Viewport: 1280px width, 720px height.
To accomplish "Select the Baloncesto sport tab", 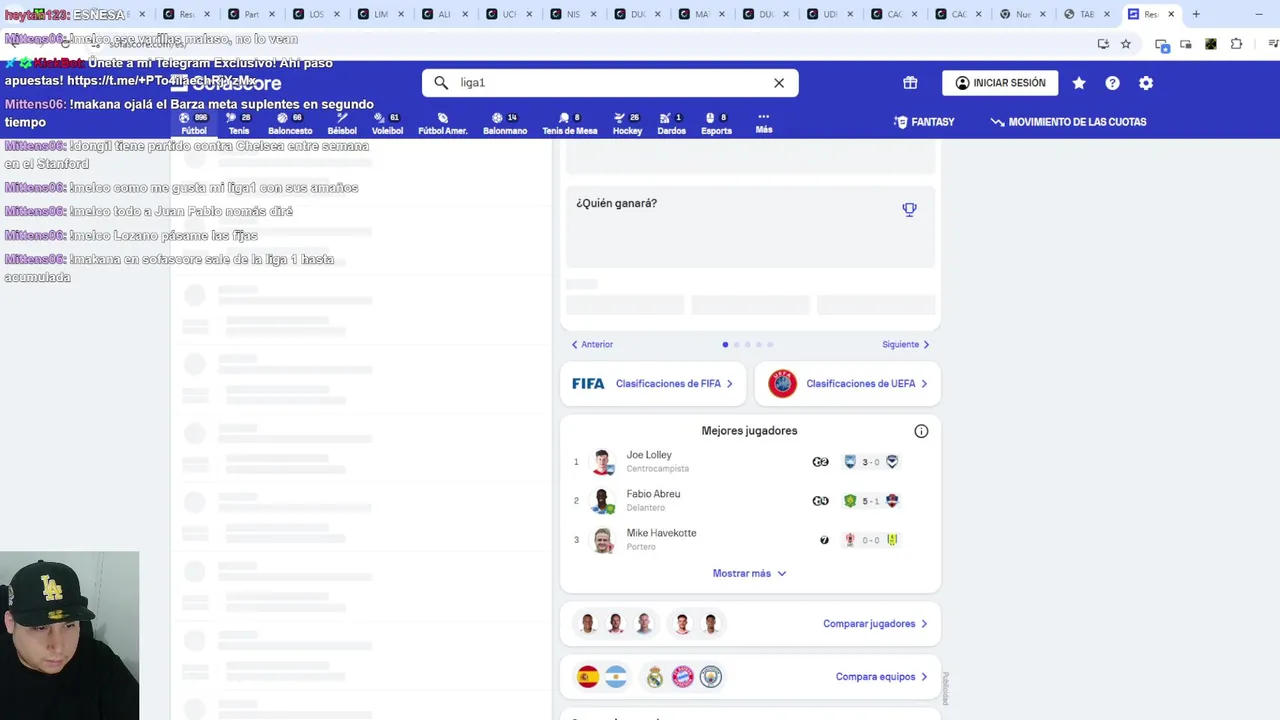I will pyautogui.click(x=290, y=124).
